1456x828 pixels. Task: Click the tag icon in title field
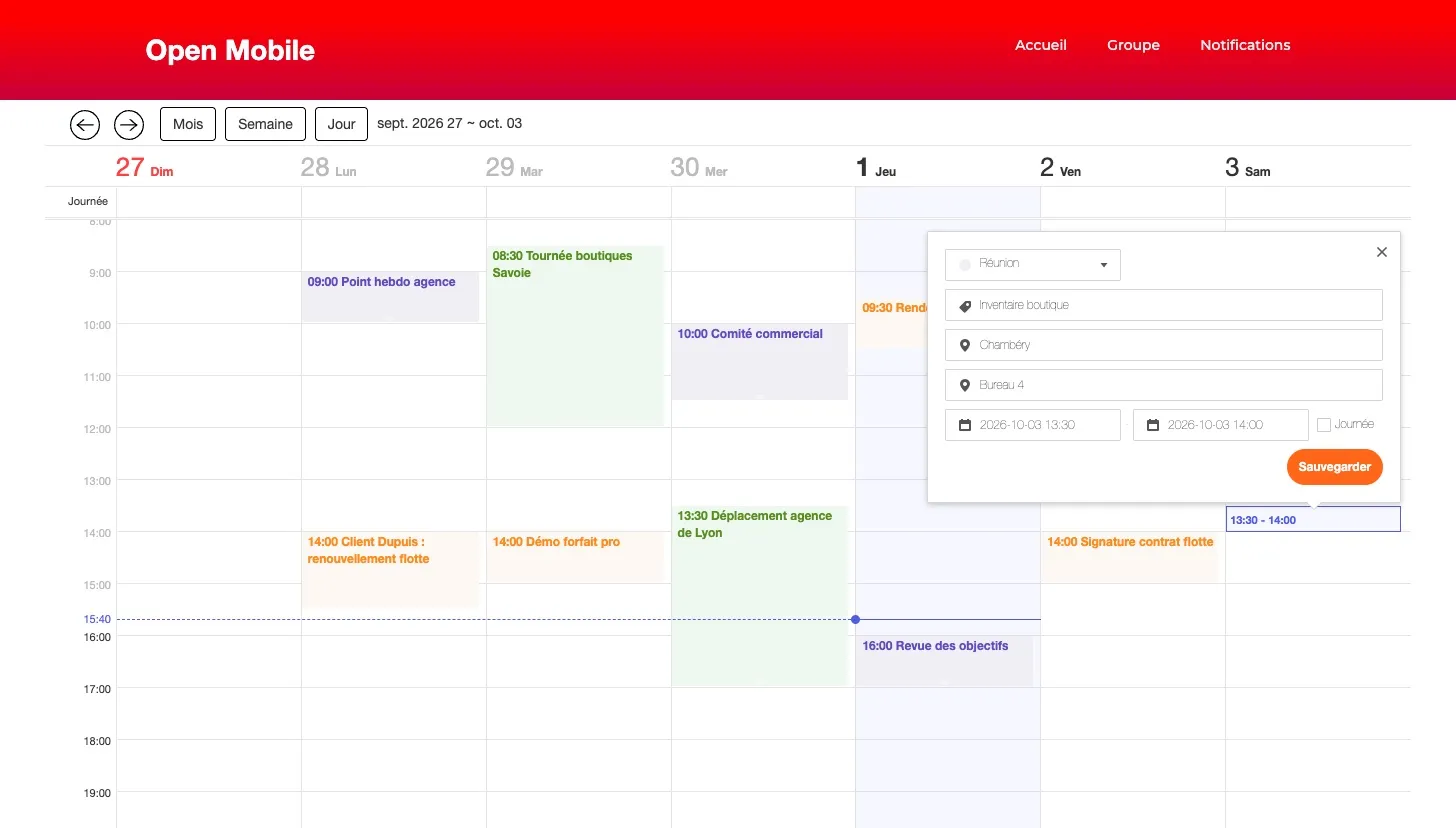[965, 305]
